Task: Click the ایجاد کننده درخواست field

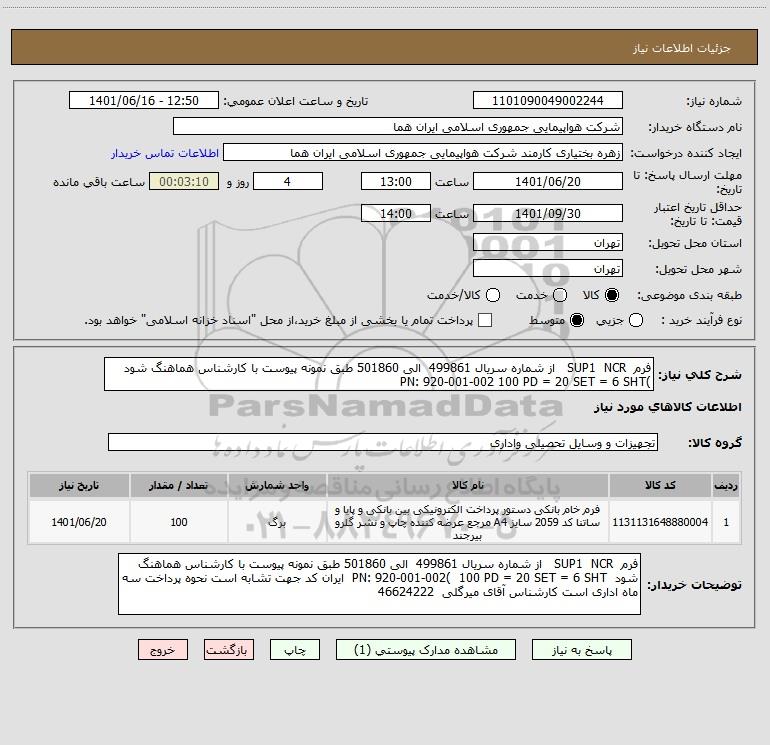Action: 423,153
